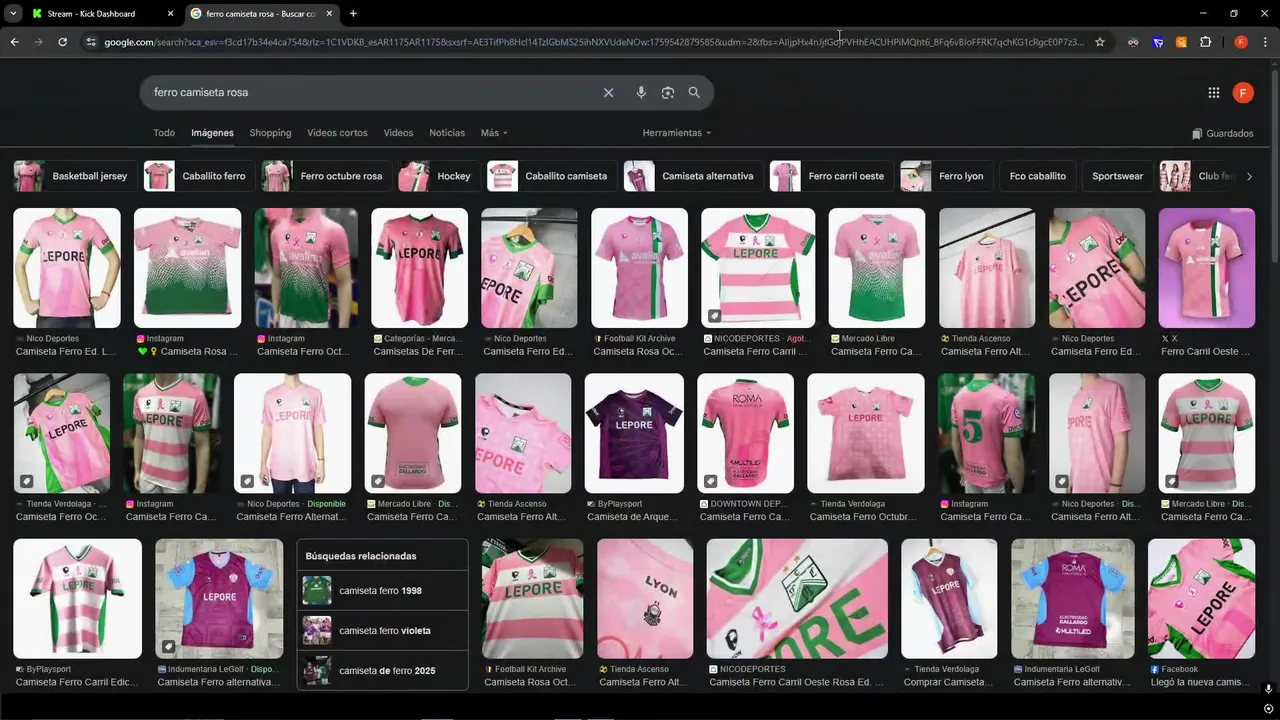Screen dimensions: 1280x720
Task: Bookmark this page with the star
Action: 1100,42
